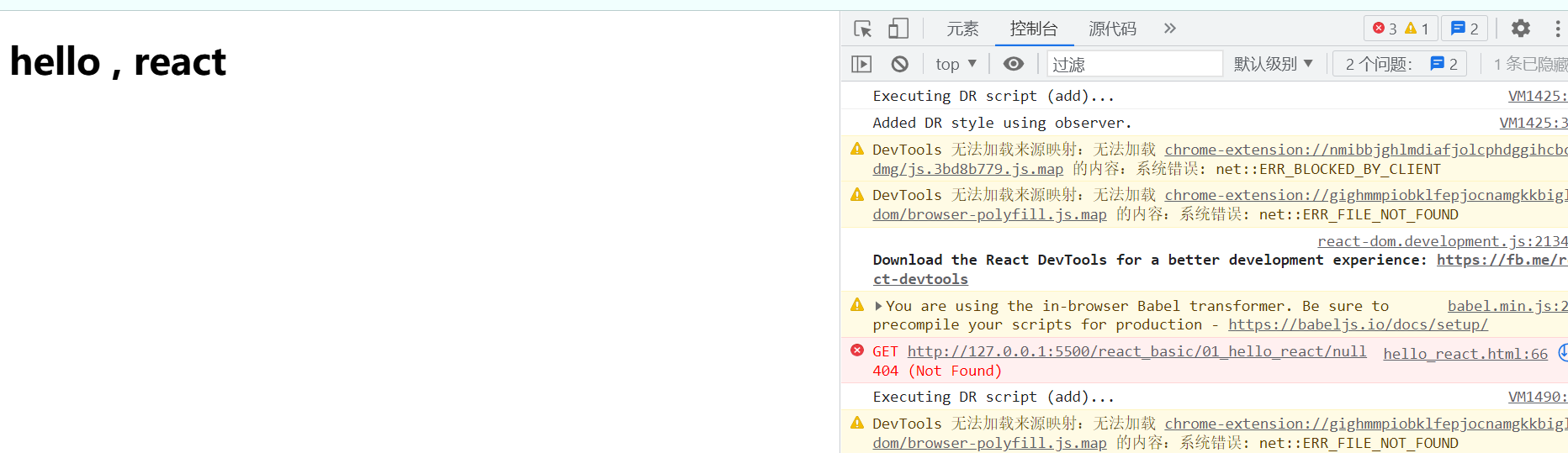Click the '1 条已隐藏' hidden messages label
The image size is (1568, 453).
coord(1530,64)
